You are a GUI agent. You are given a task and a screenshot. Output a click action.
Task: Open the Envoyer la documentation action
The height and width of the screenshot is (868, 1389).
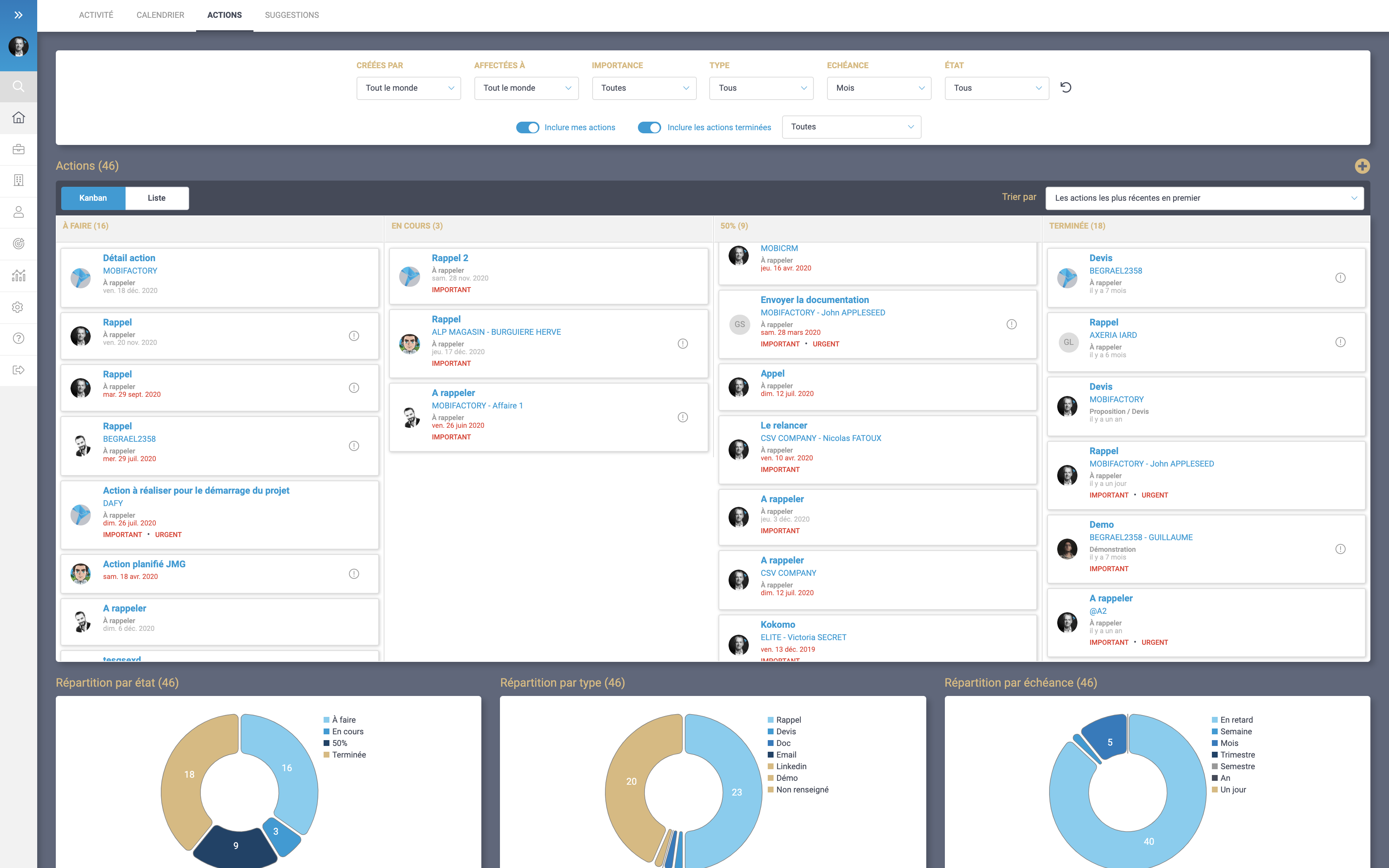pos(814,300)
